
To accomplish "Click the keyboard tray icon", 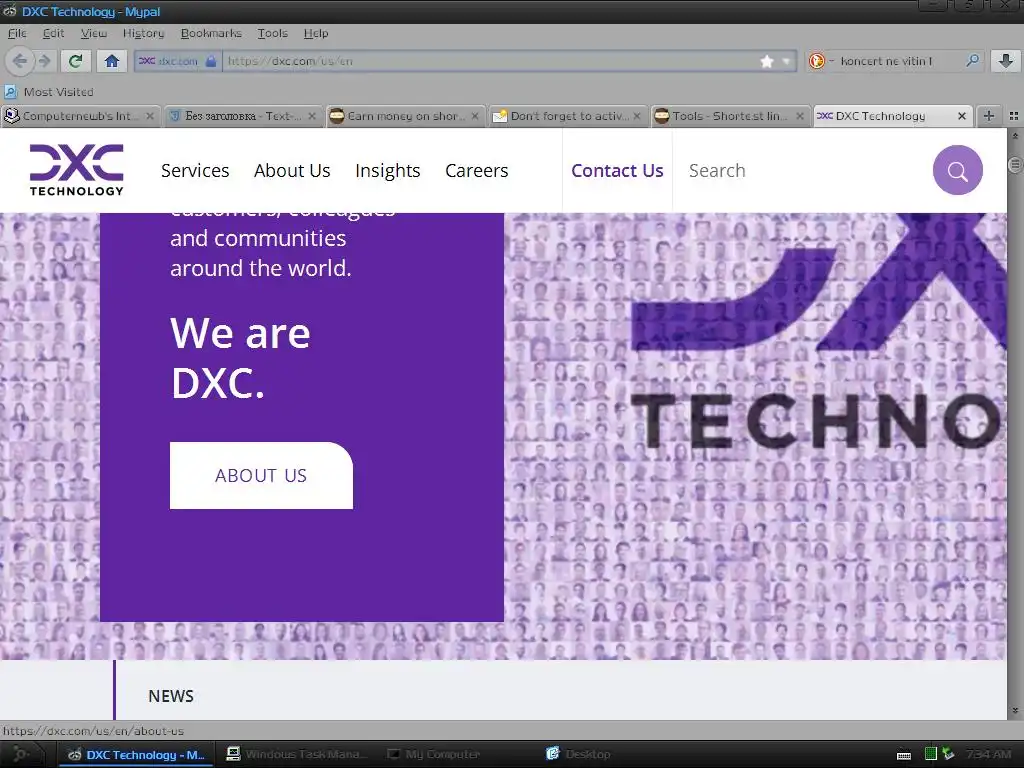I will click(x=904, y=756).
